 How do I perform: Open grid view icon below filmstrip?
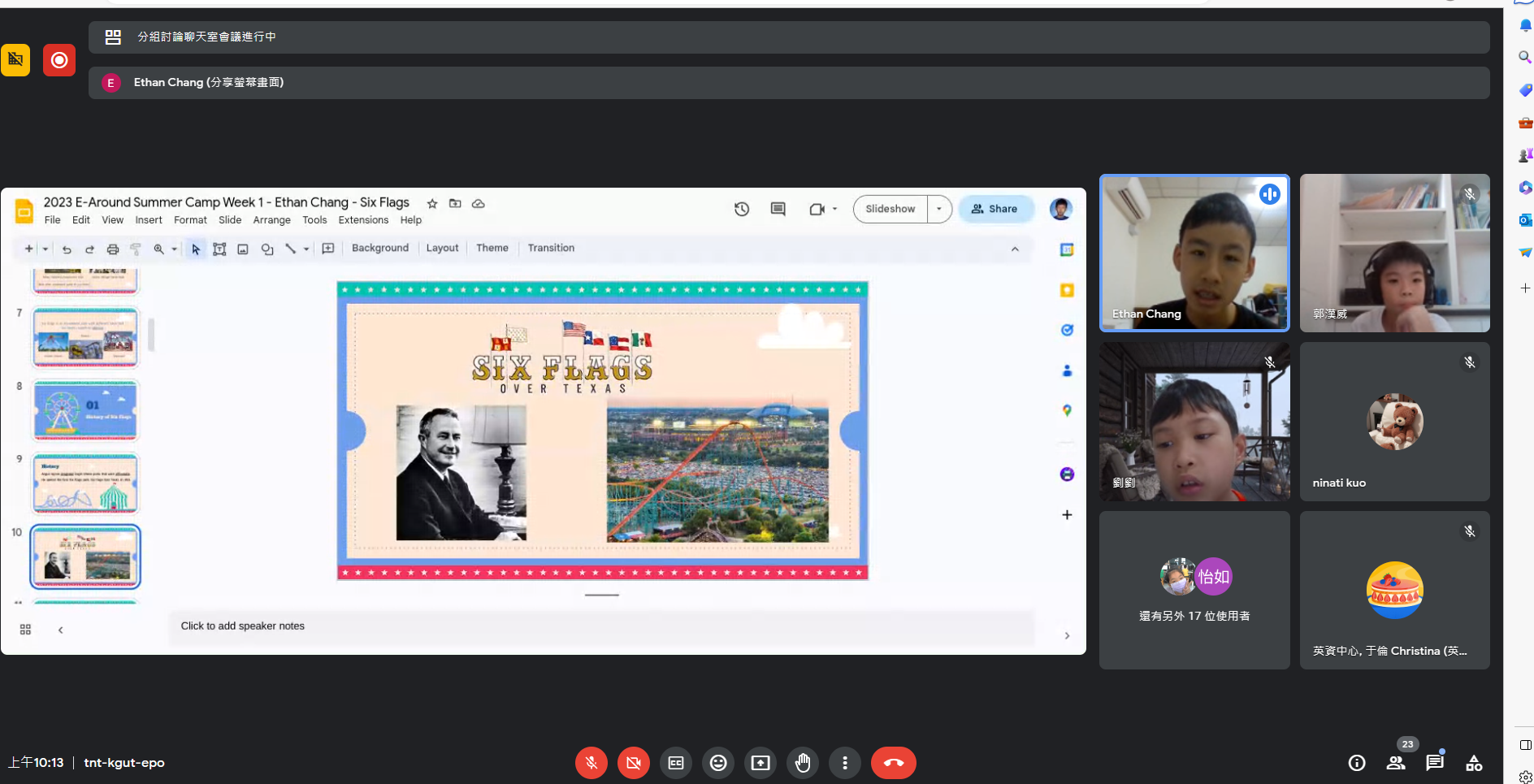25,630
